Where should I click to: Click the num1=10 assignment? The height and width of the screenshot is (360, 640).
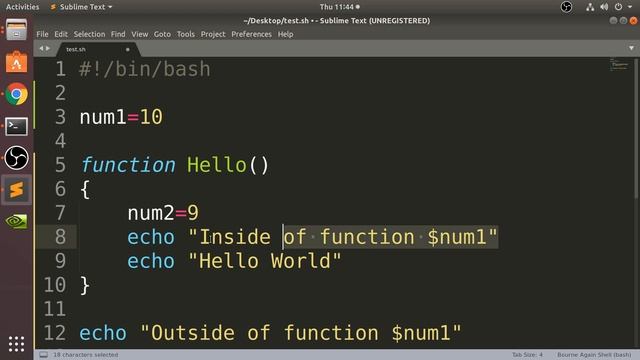click(121, 117)
